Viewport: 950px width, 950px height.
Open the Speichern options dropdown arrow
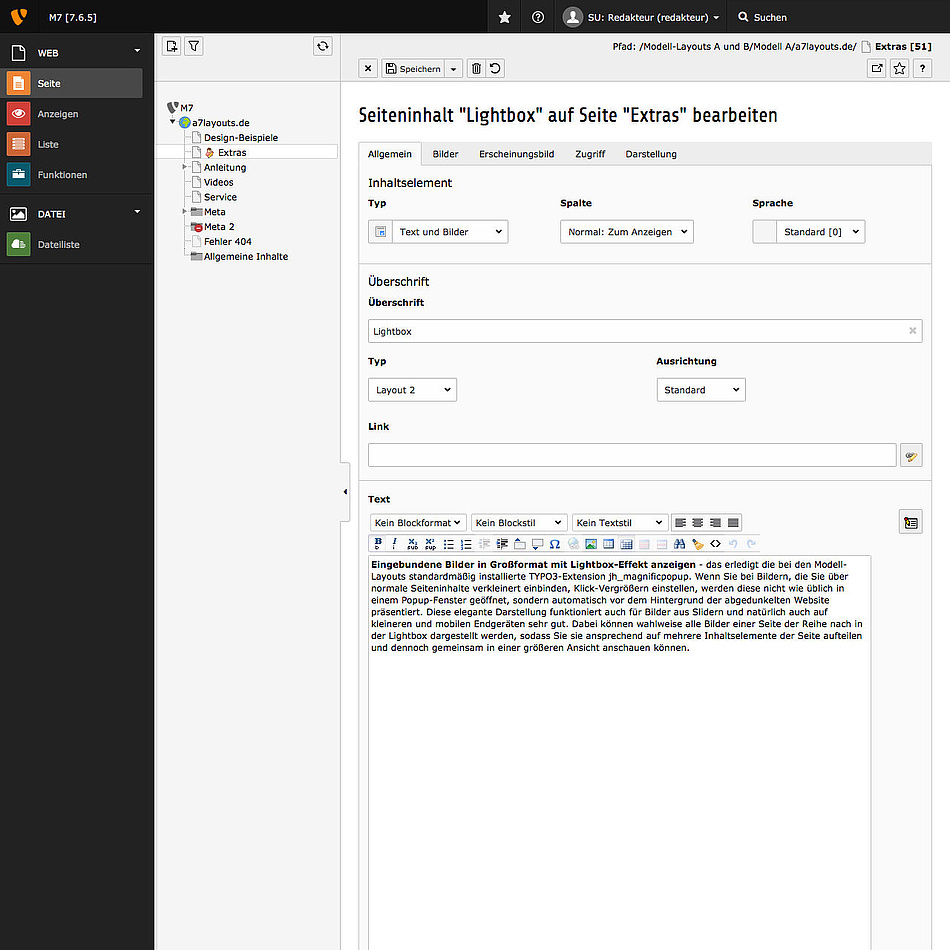pos(453,68)
